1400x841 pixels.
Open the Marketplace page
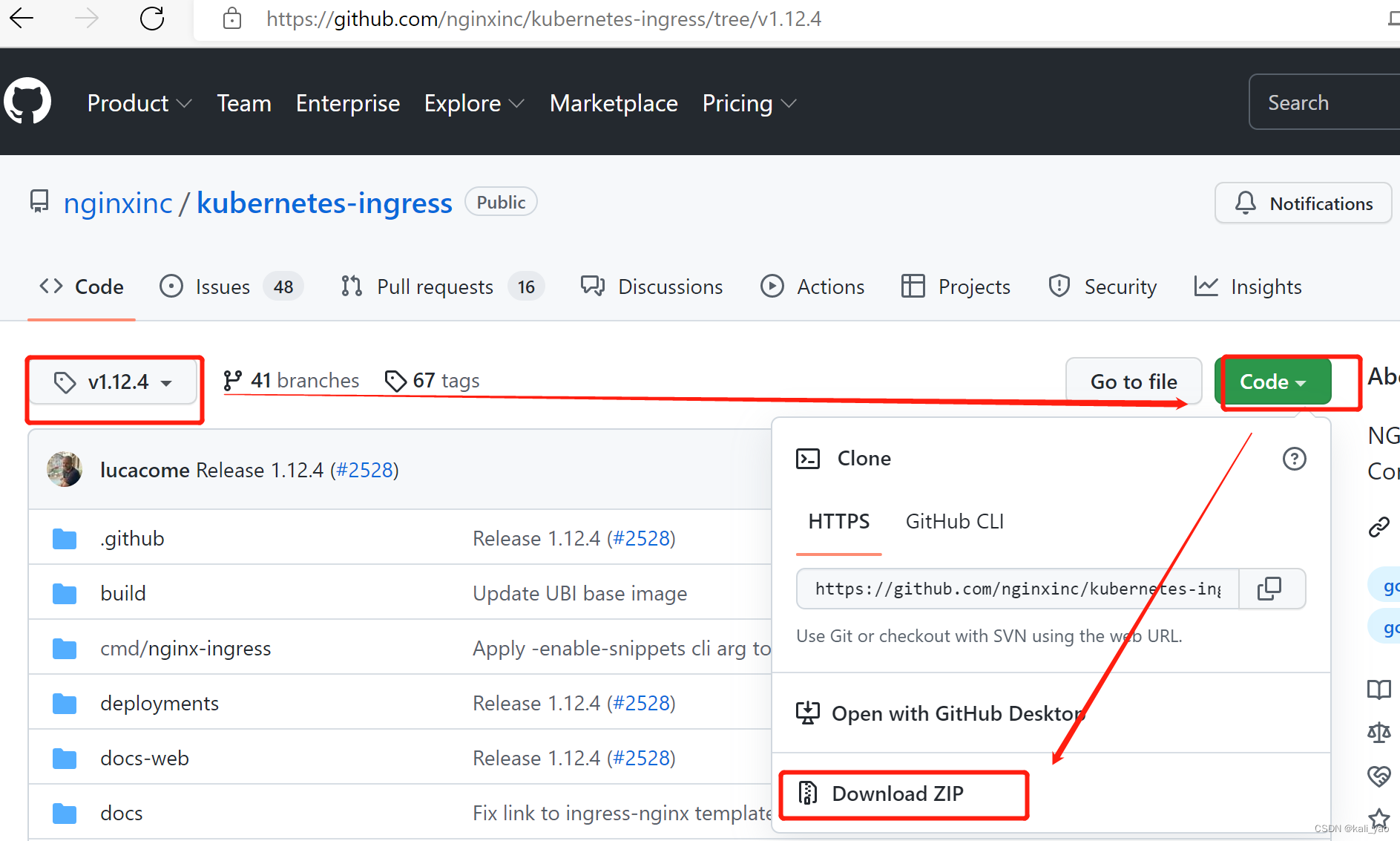click(x=614, y=103)
